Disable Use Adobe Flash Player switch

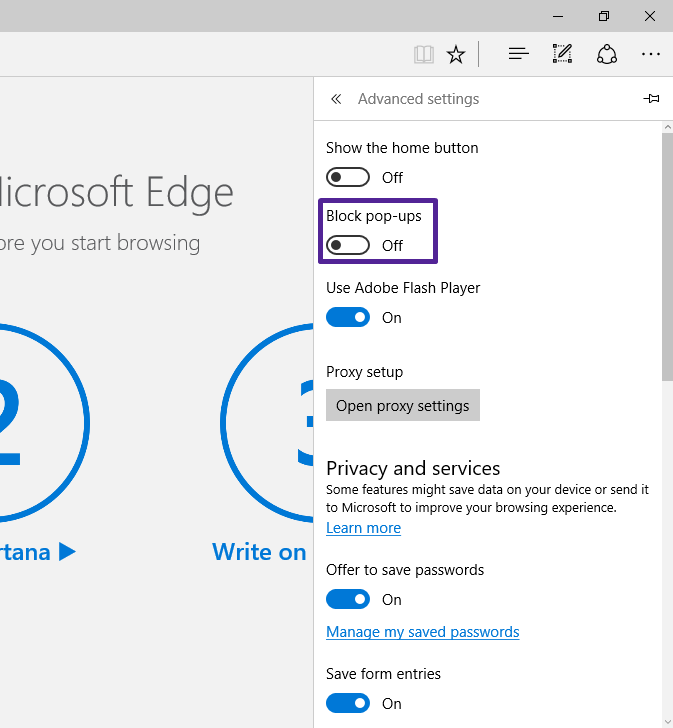coord(348,317)
